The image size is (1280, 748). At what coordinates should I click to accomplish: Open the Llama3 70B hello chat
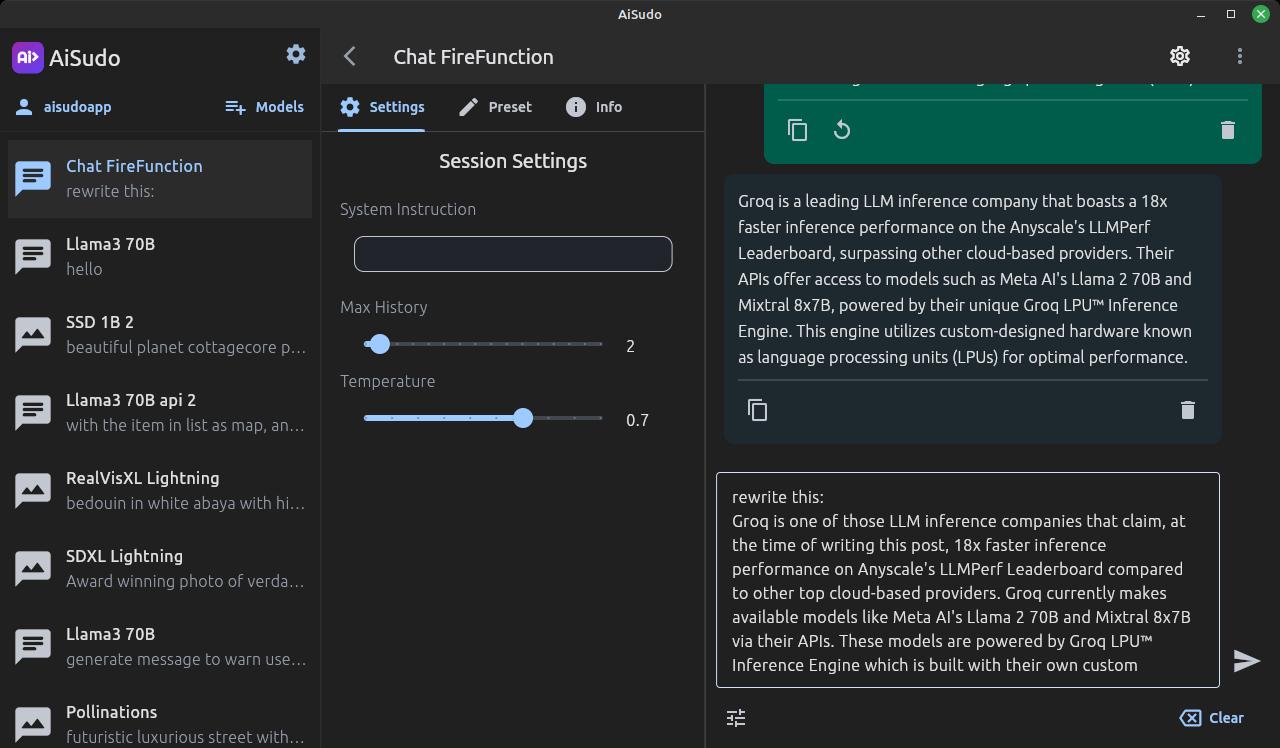click(160, 256)
